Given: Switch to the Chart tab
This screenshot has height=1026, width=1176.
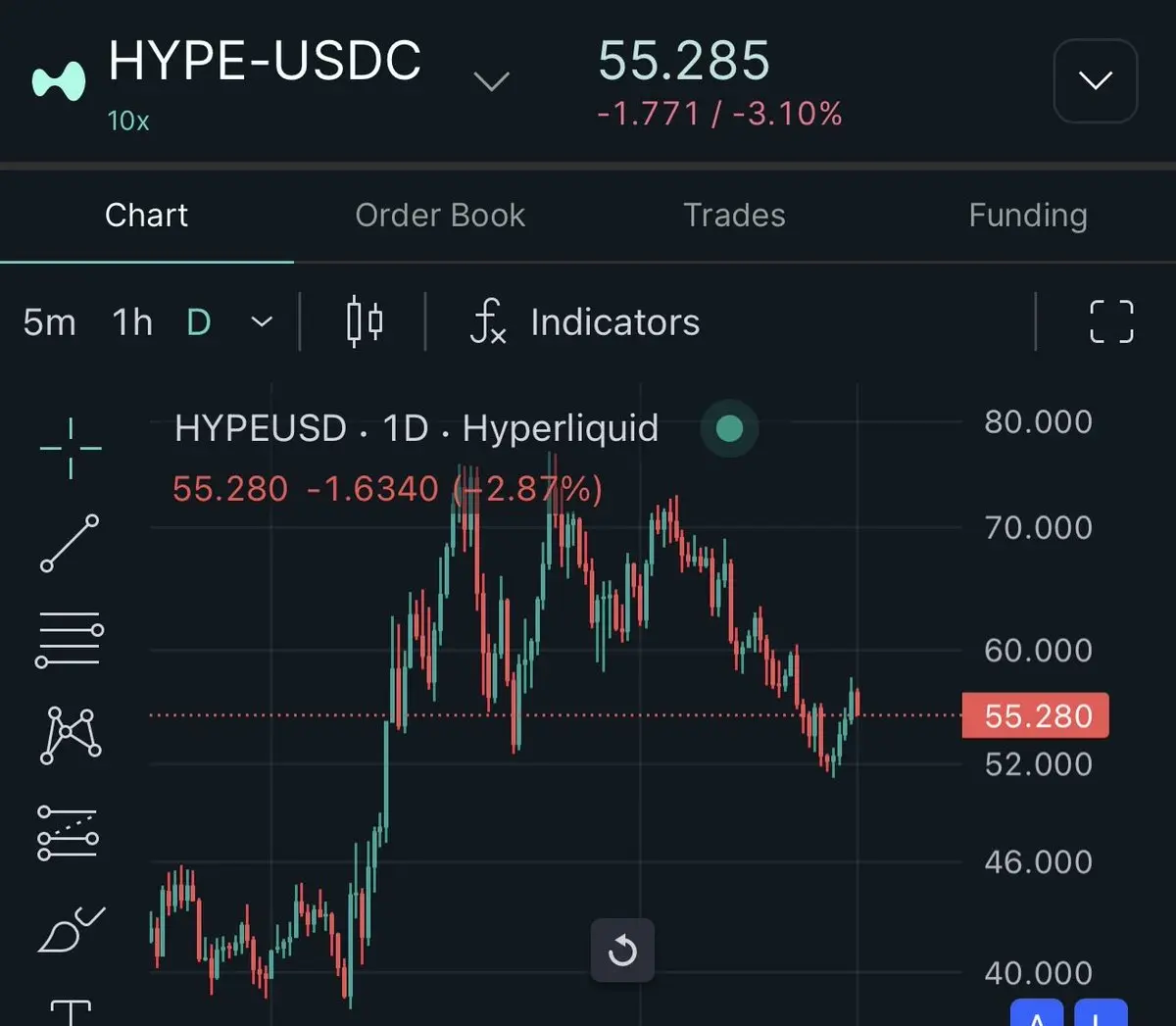Looking at the screenshot, I should point(146,215).
